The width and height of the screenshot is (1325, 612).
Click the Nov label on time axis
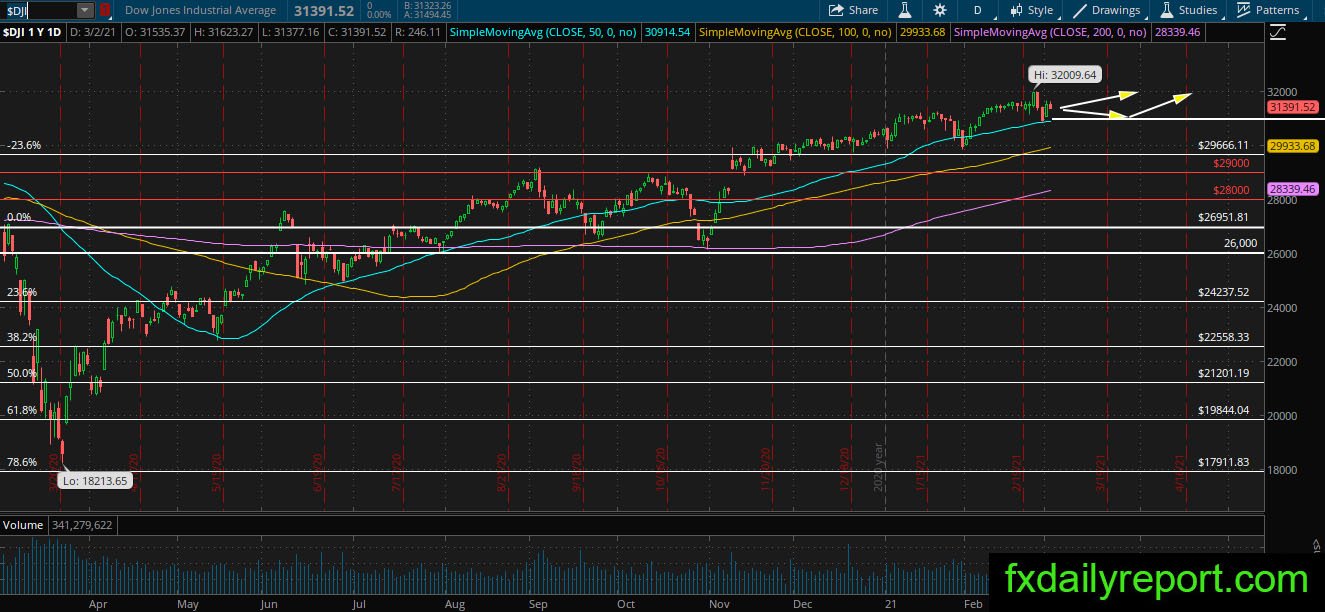(x=718, y=604)
